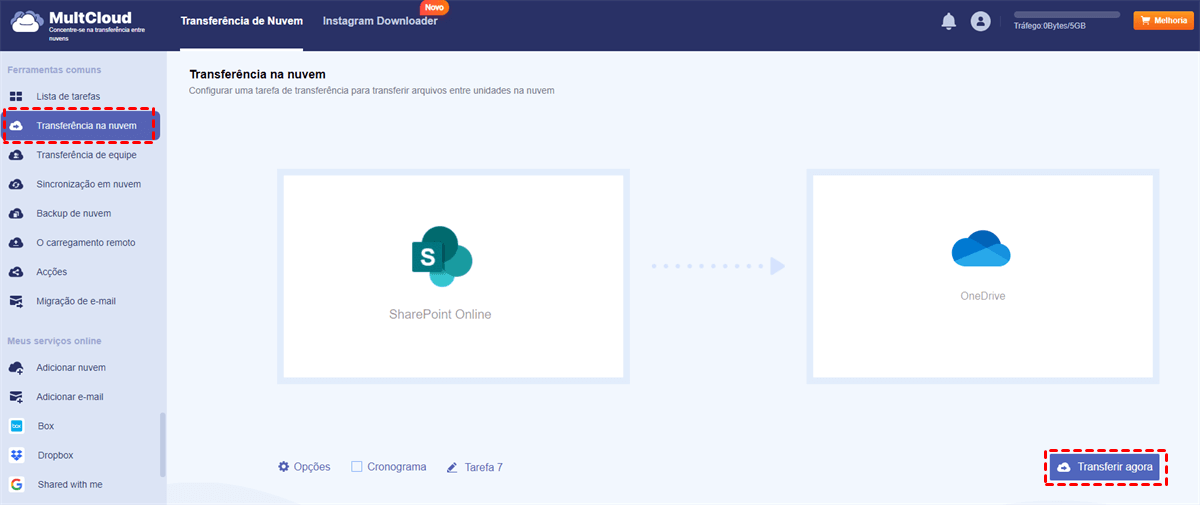Click the cart icon on Melhoria button
Image resolution: width=1200 pixels, height=505 pixels.
tap(1144, 20)
